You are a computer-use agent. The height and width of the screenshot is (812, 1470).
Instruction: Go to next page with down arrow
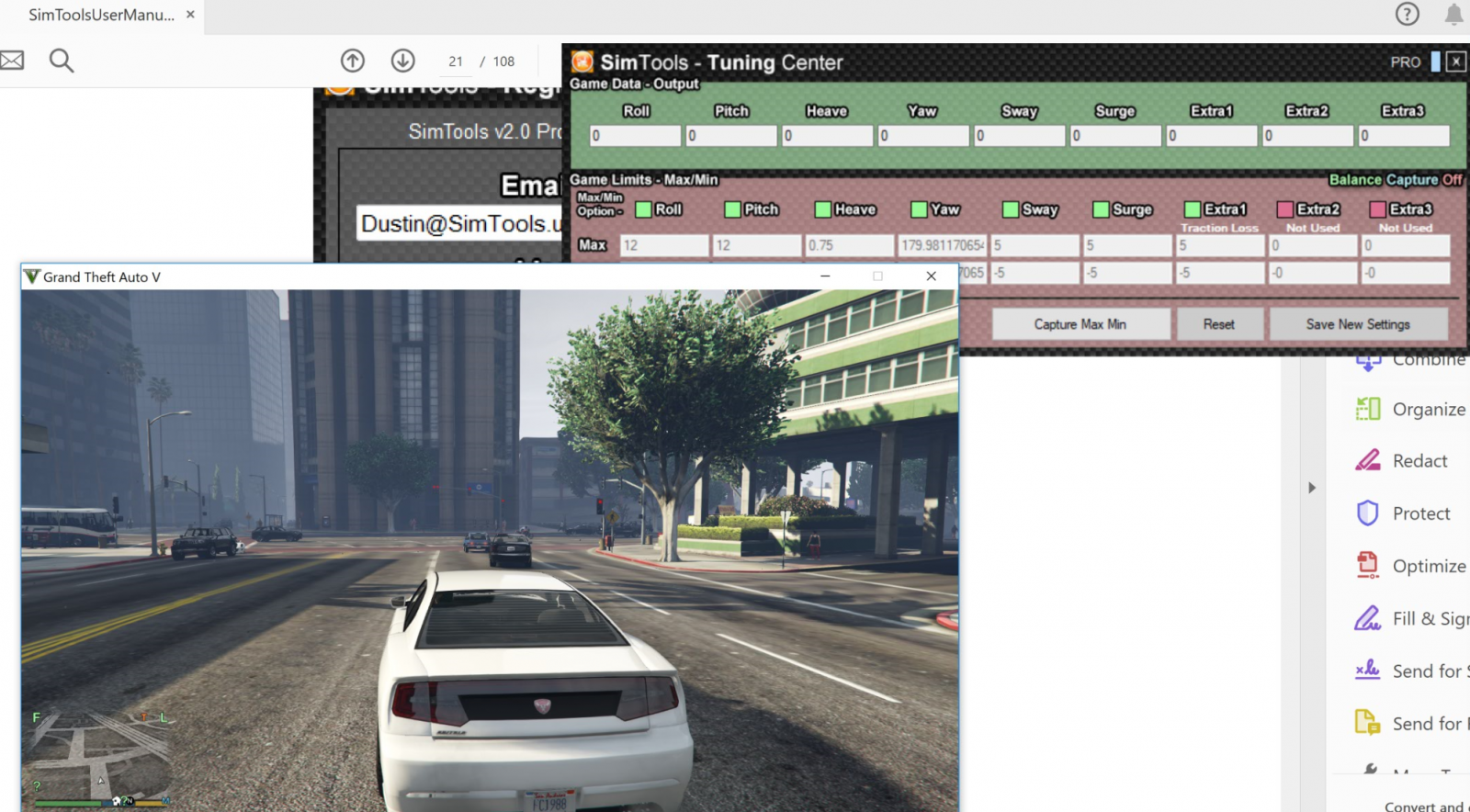pos(402,61)
